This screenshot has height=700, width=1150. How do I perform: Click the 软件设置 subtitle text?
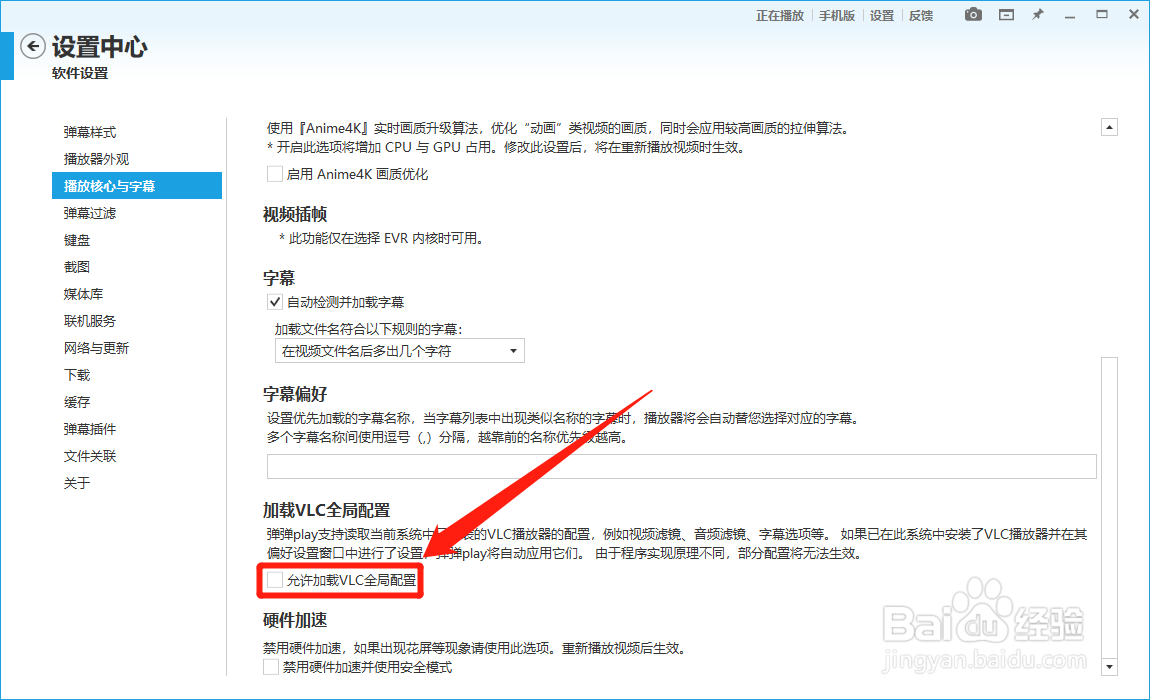click(x=80, y=73)
